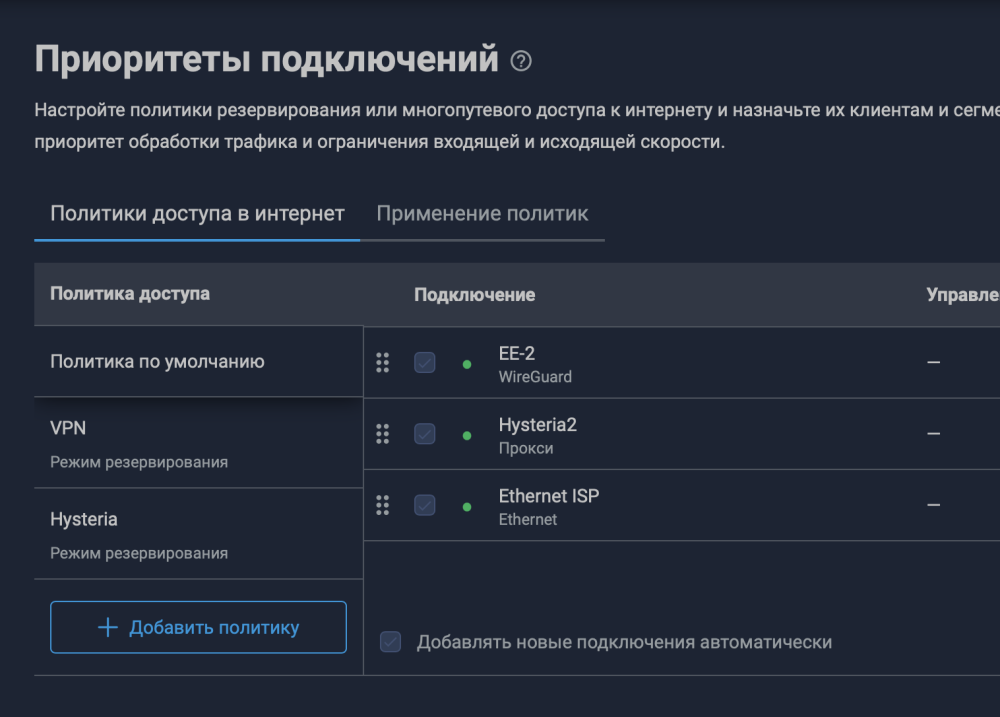Viewport: 1000px width, 717px height.
Task: Click the Ethernet ISP connection name
Action: point(548,496)
